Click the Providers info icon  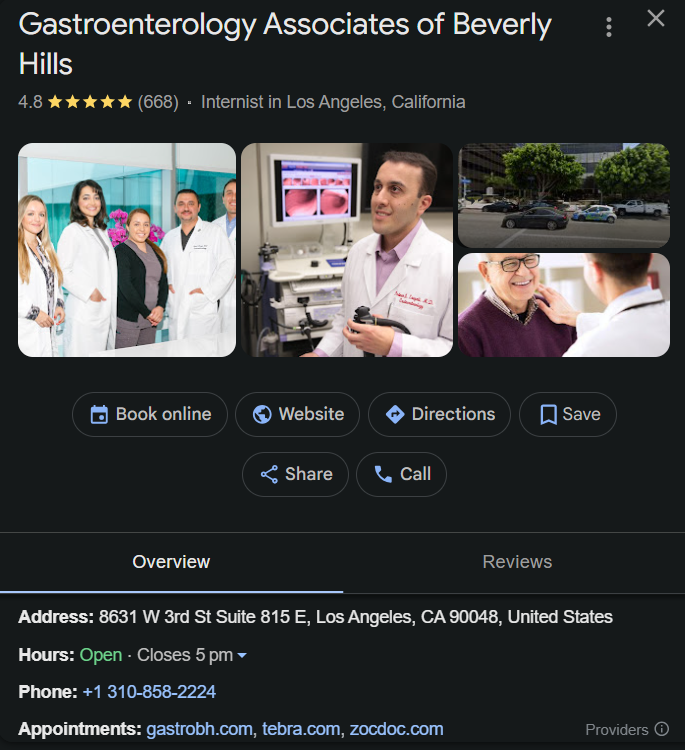[x=661, y=729]
